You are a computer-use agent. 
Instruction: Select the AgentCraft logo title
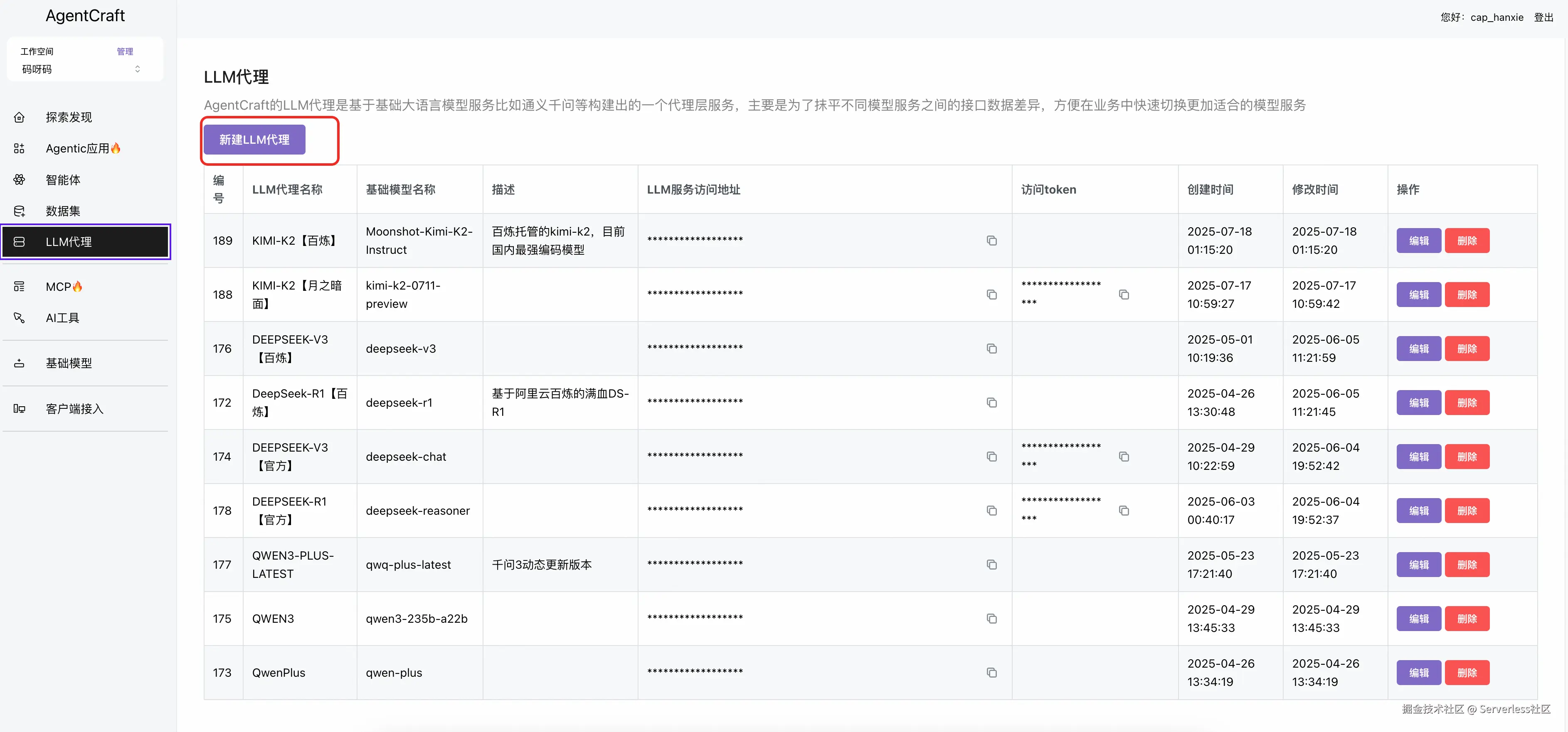(85, 16)
